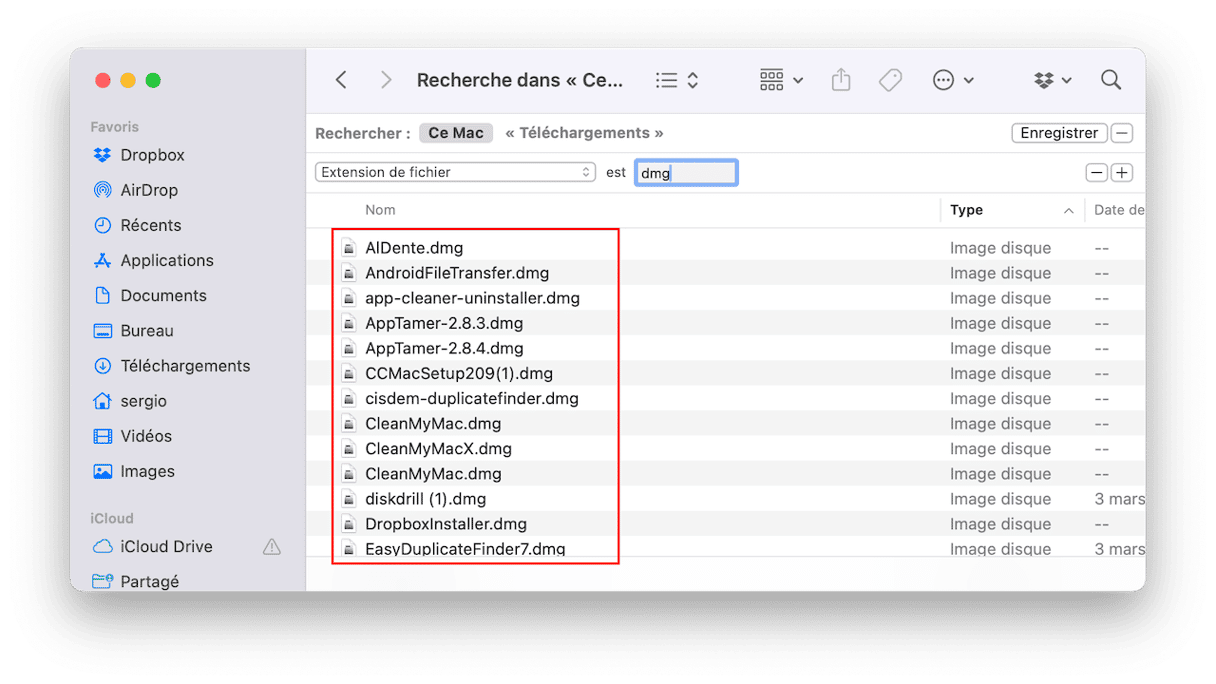1216x684 pixels.
Task: Click the Enregistrer button
Action: (x=1058, y=133)
